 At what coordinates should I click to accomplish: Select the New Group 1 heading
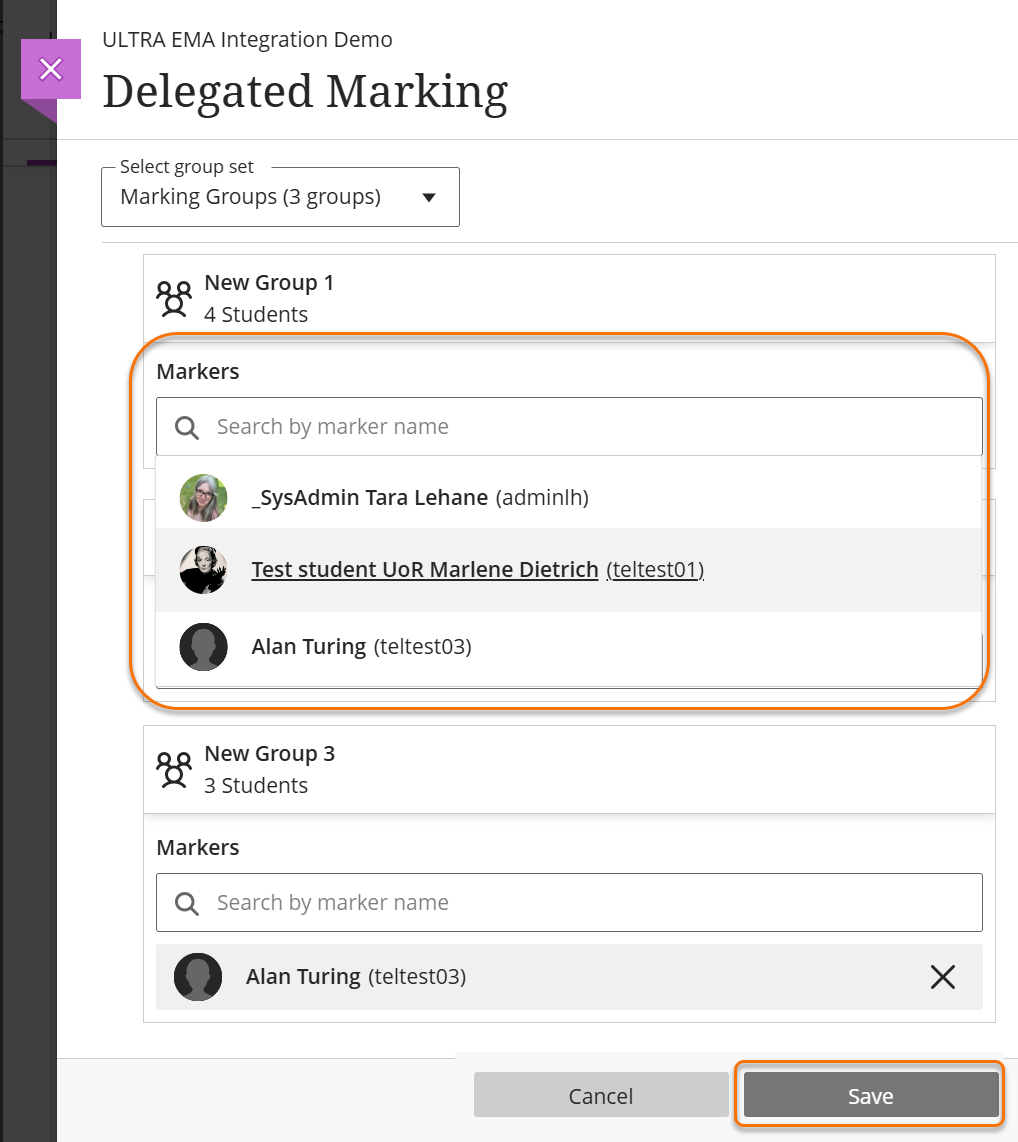coord(269,283)
